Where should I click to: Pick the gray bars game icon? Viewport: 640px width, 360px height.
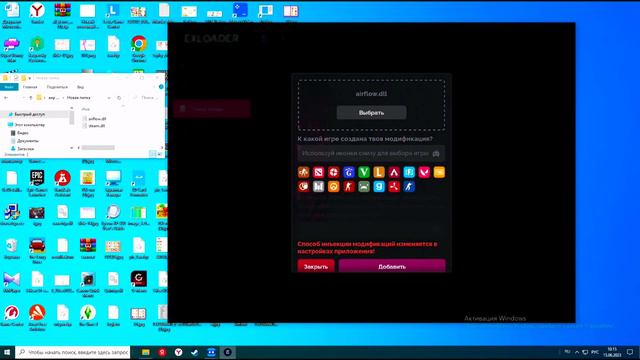tap(318, 187)
